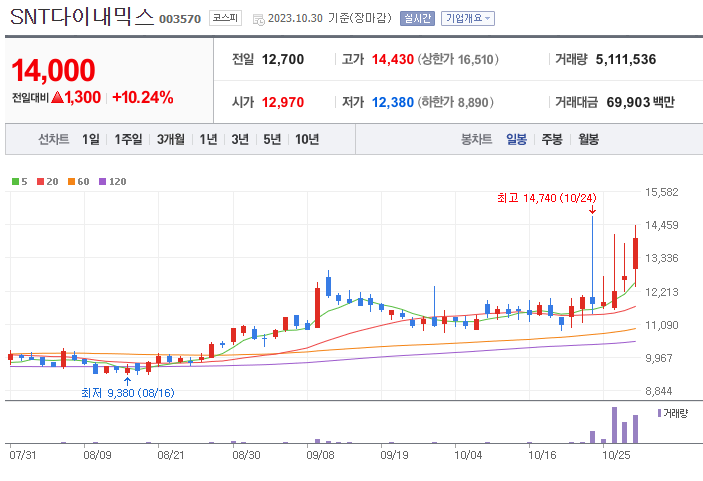Click the 15,582 price axis label

tap(662, 192)
